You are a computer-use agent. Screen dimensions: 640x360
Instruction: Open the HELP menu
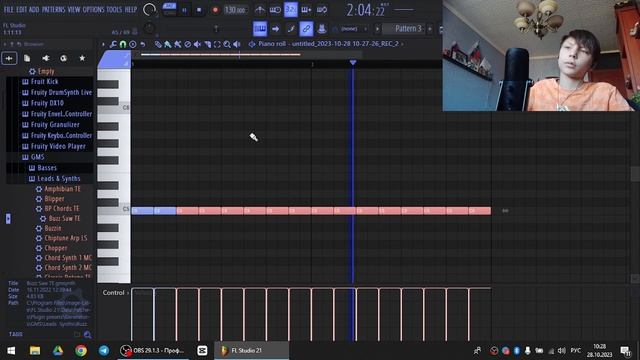pos(131,9)
